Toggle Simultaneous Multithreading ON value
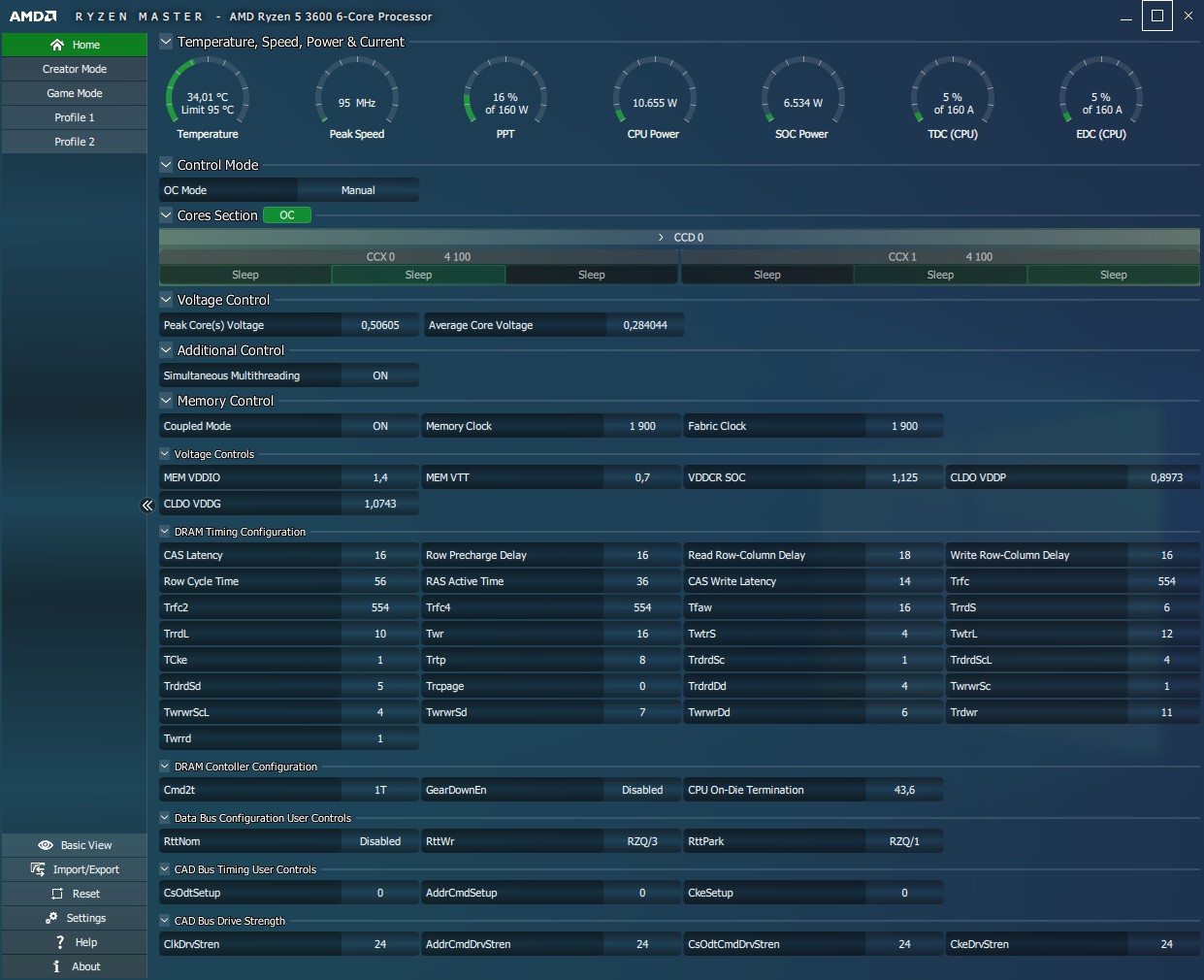 click(380, 376)
